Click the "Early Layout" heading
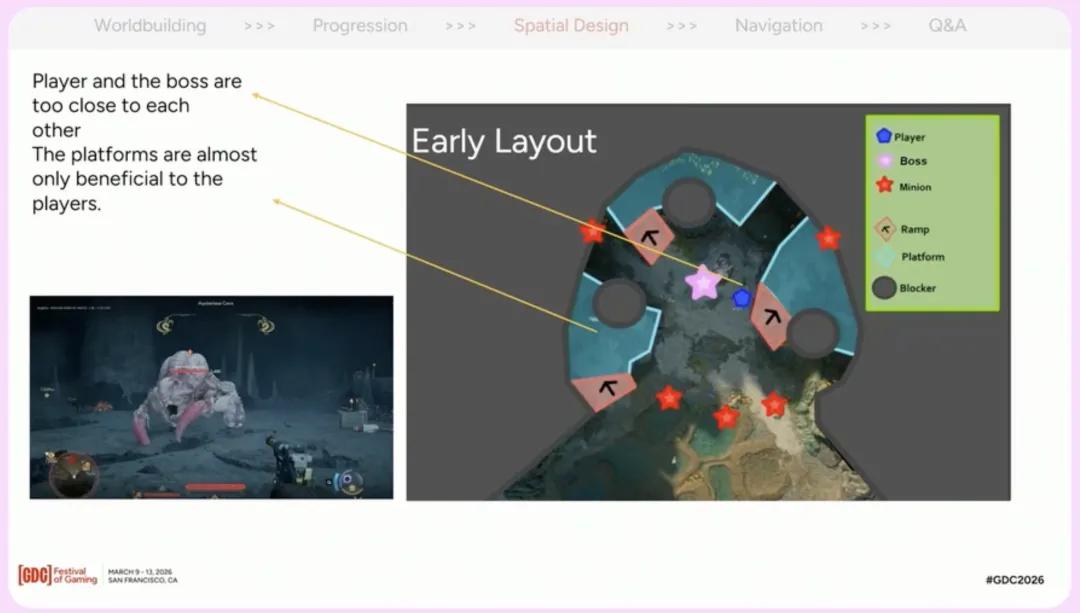 [x=503, y=142]
